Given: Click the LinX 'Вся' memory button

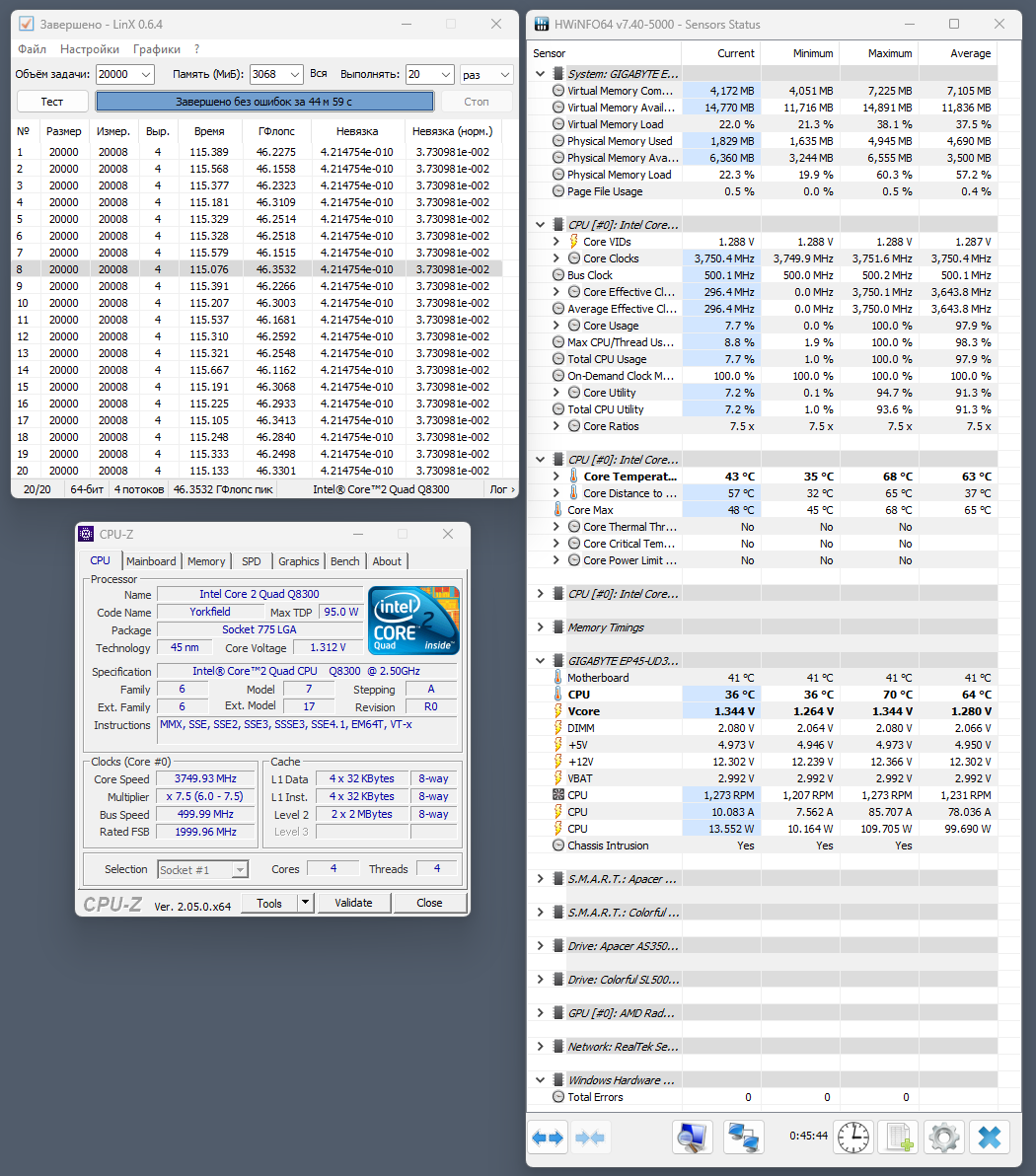Looking at the screenshot, I should tap(319, 73).
